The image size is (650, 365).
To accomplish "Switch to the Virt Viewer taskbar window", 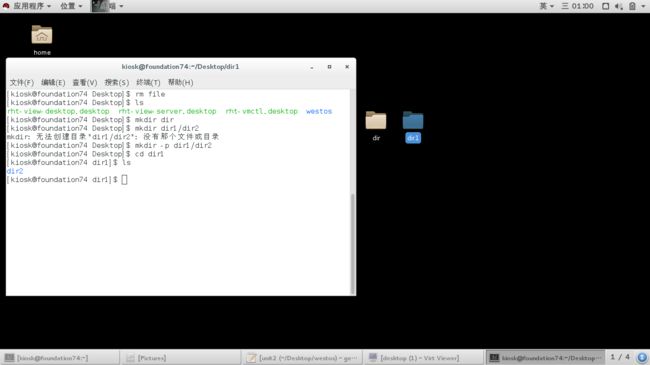I will (x=423, y=358).
